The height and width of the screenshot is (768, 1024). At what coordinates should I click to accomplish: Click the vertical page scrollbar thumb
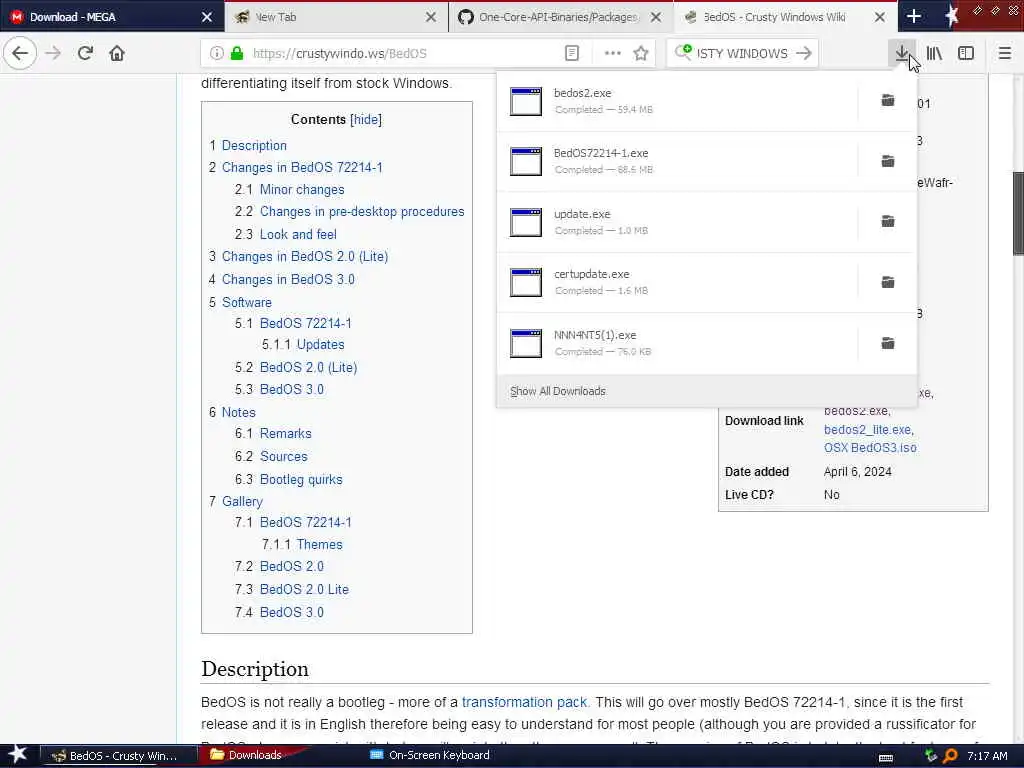click(x=1017, y=213)
